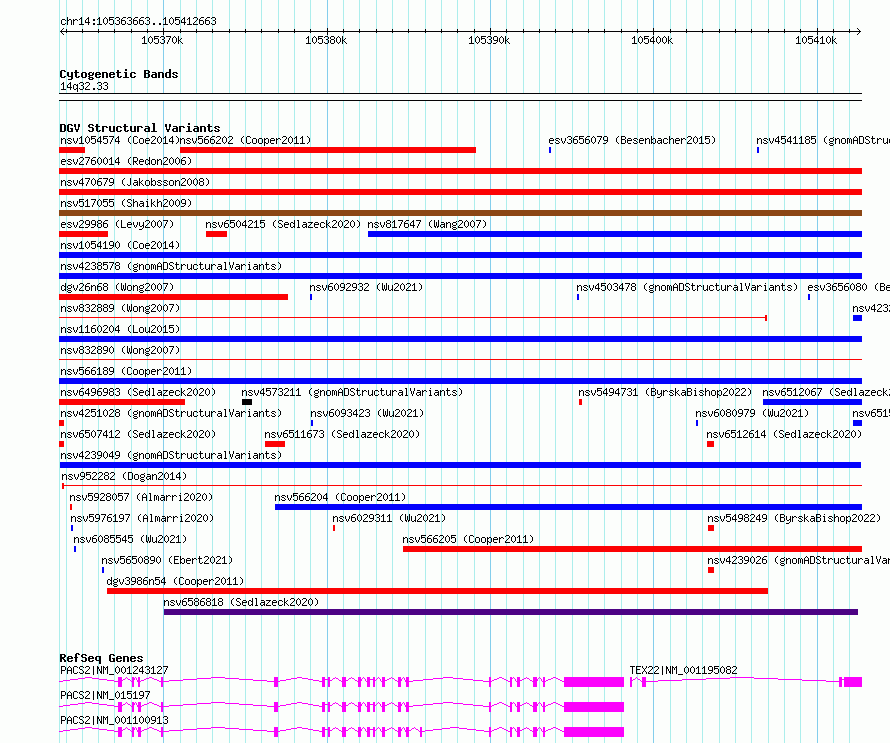Click the nsv566202 (Cooper2011) variant label
Screen dimensions: 890x743
click(x=245, y=140)
